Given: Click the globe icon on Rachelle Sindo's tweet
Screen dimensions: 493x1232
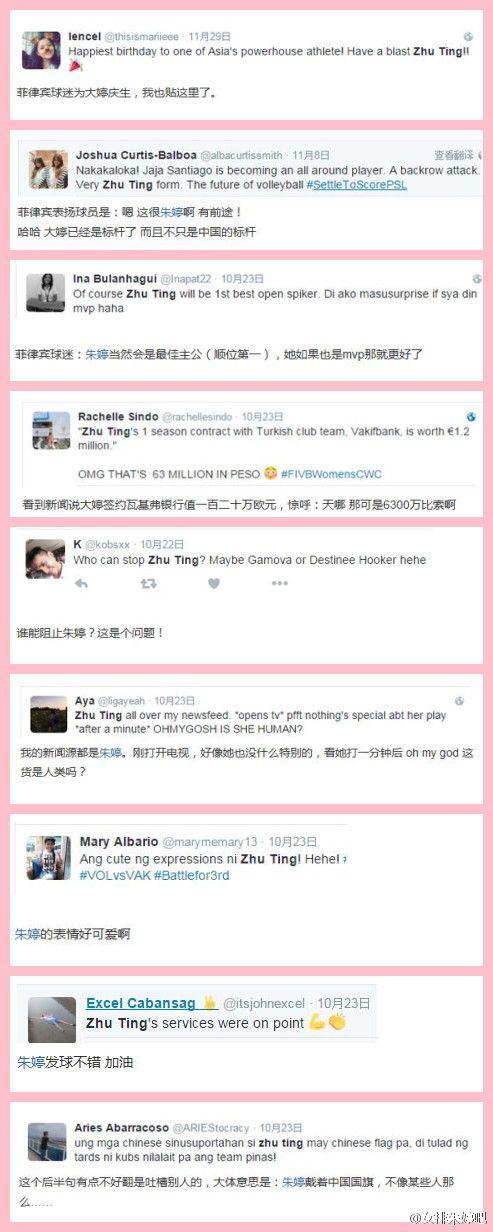Looking at the screenshot, I should click(x=470, y=416).
